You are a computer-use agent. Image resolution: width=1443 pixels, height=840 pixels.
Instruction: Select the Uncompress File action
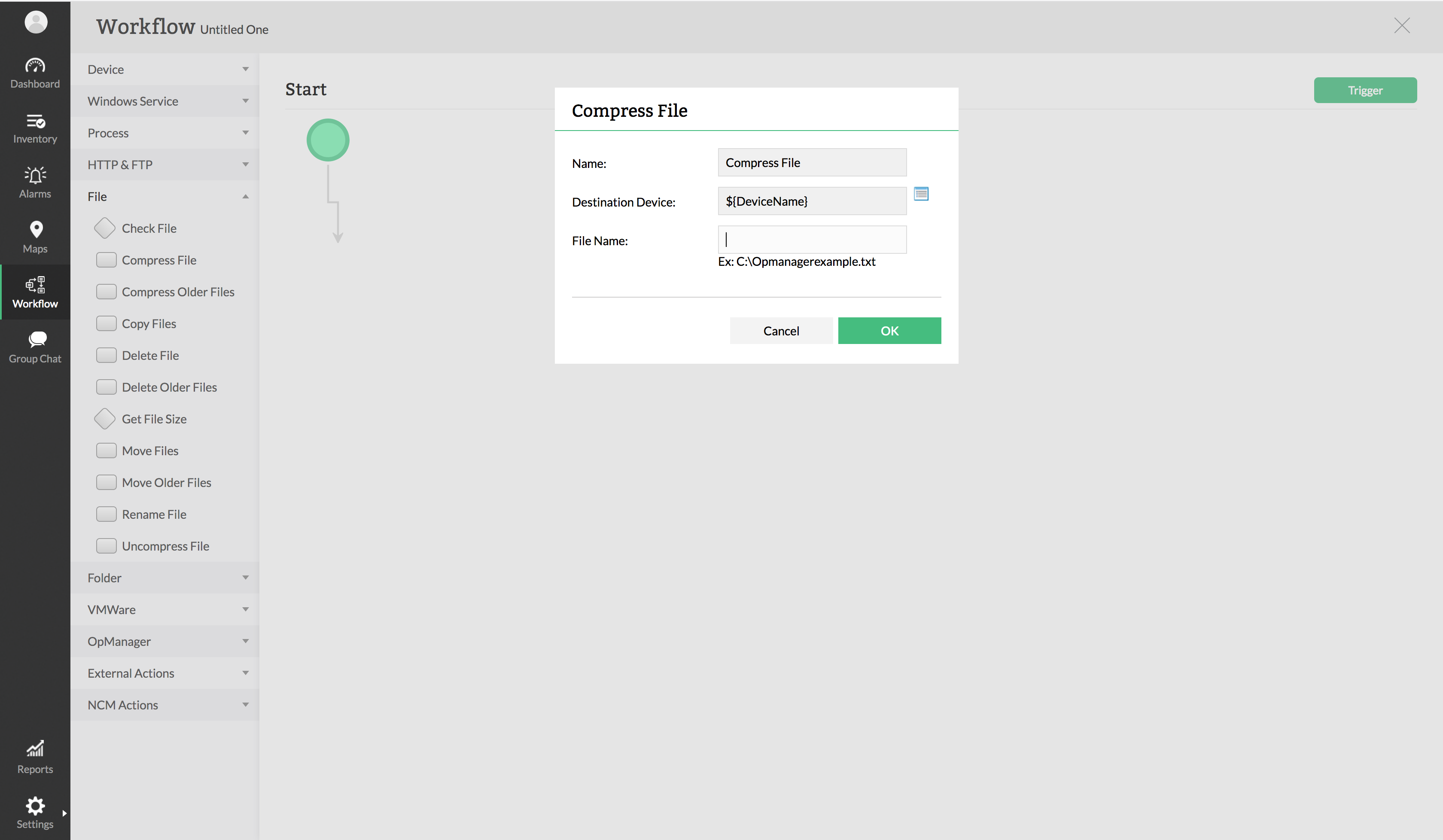165,546
